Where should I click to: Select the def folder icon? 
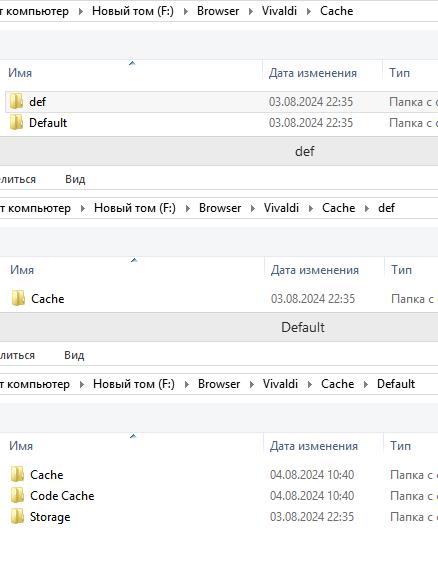(x=16, y=101)
